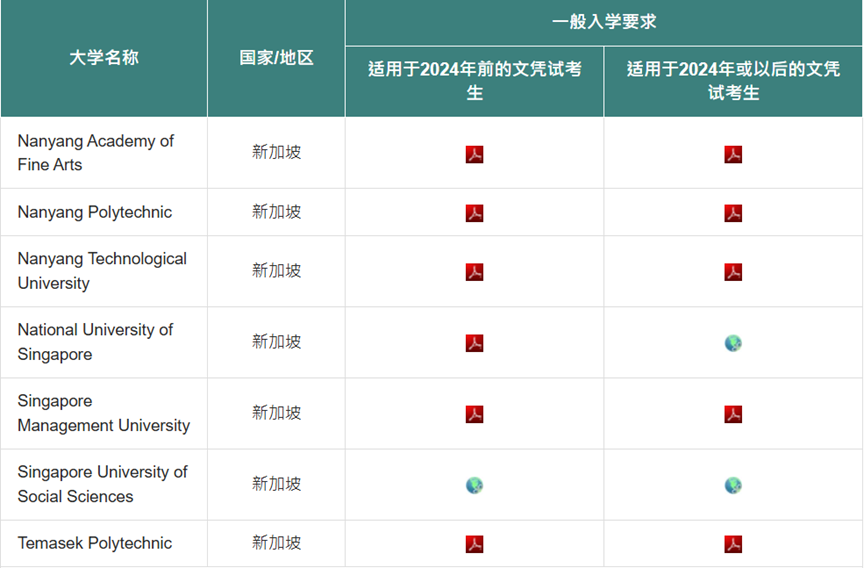Click the text Temasek Polytechnic
The height and width of the screenshot is (568, 864).
click(x=95, y=543)
